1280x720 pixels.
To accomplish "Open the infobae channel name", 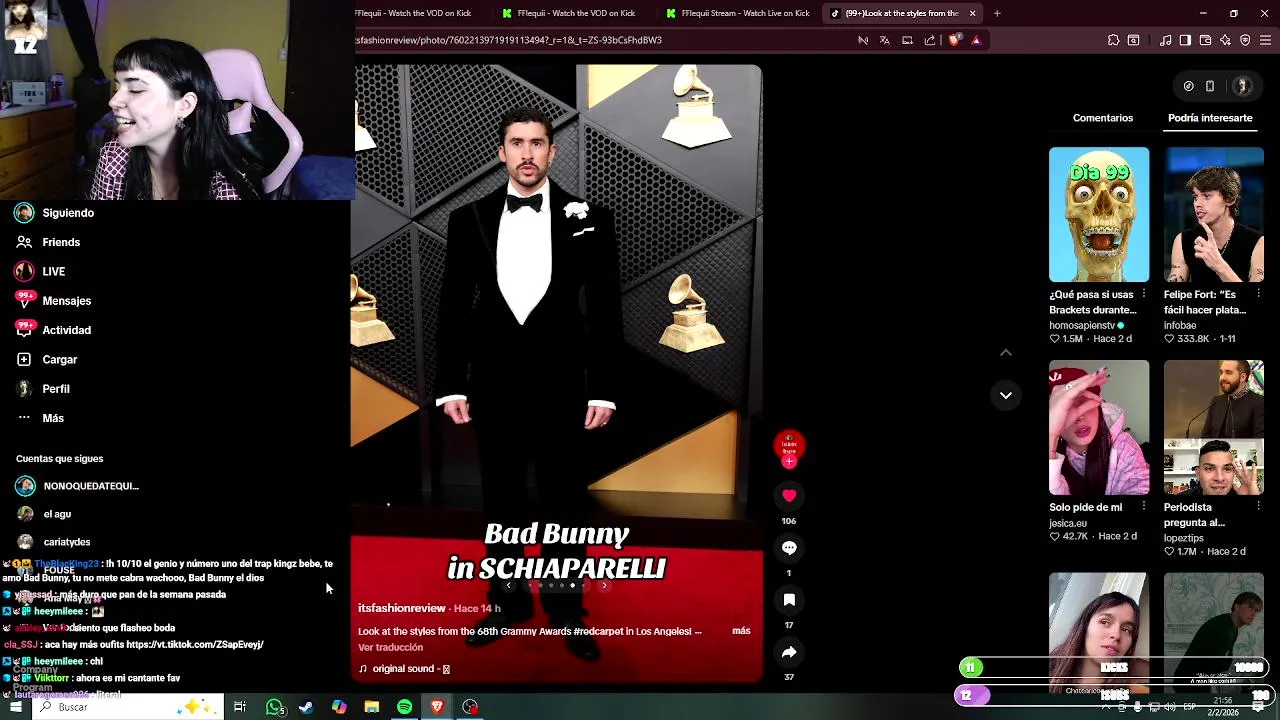I will coord(1180,325).
